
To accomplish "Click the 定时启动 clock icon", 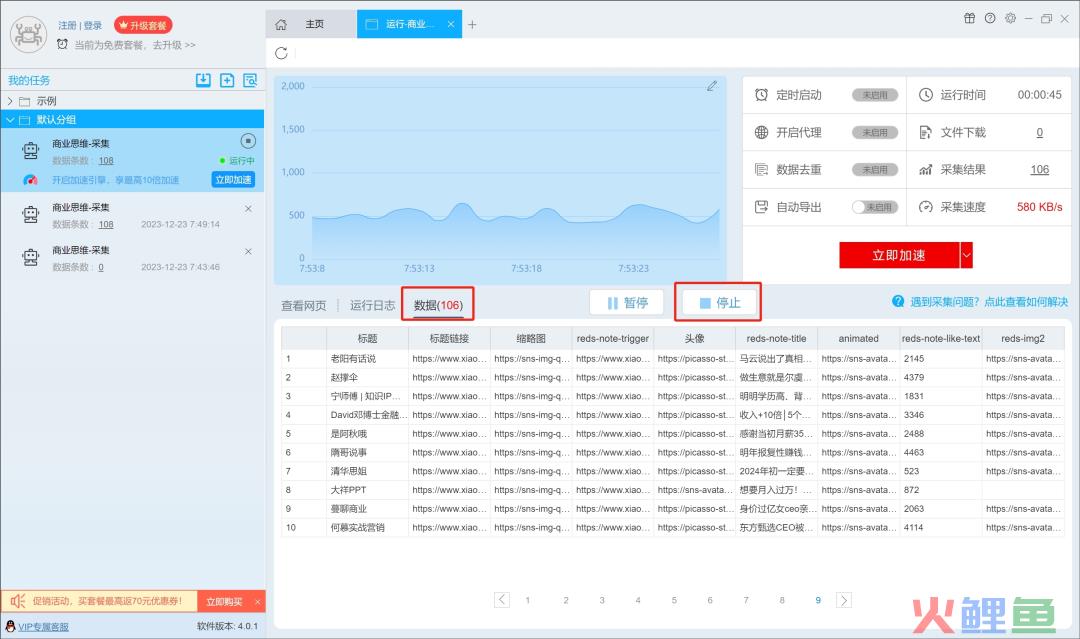I will click(761, 95).
